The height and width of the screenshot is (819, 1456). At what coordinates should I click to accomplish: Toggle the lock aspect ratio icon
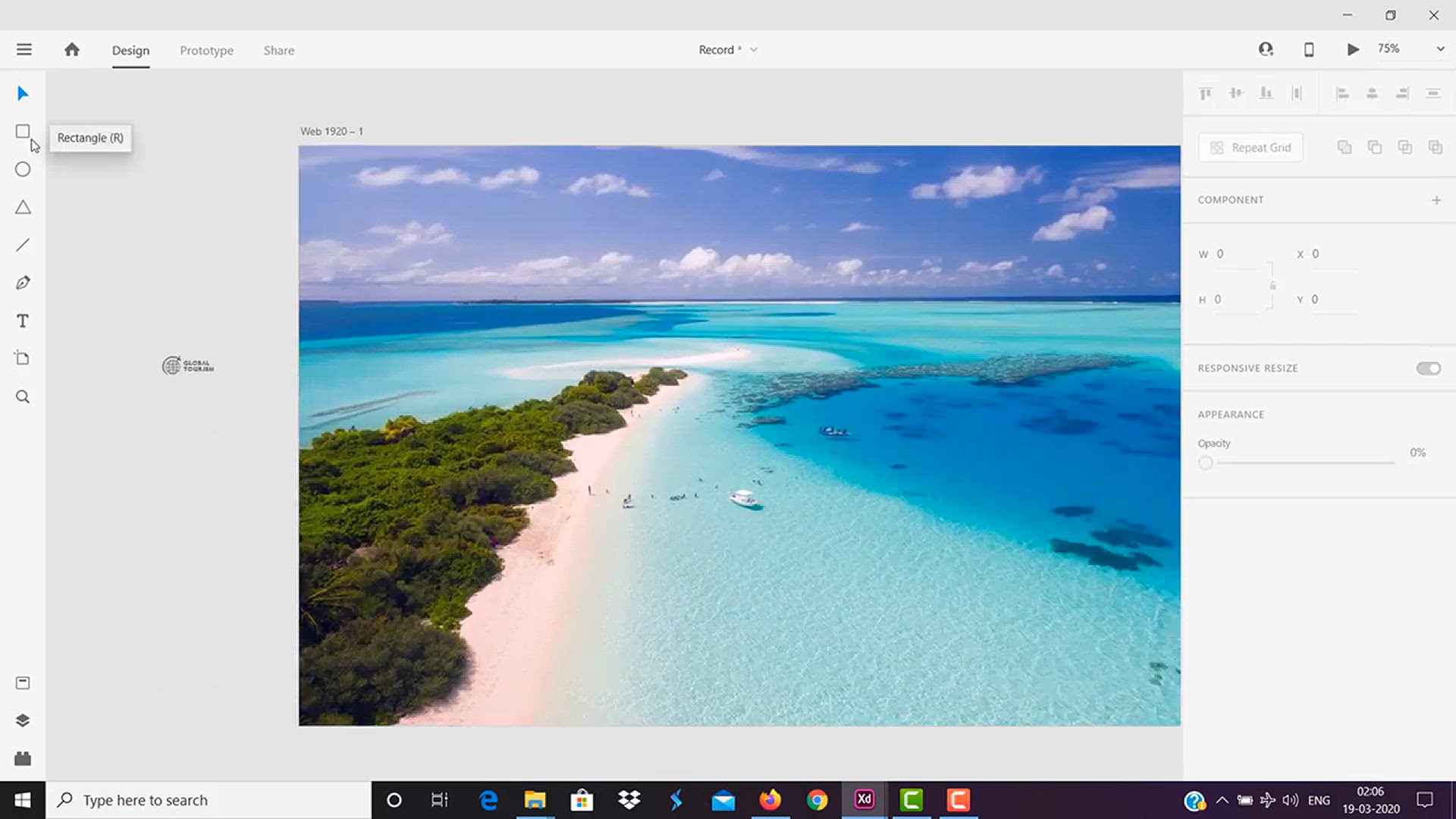1273,286
